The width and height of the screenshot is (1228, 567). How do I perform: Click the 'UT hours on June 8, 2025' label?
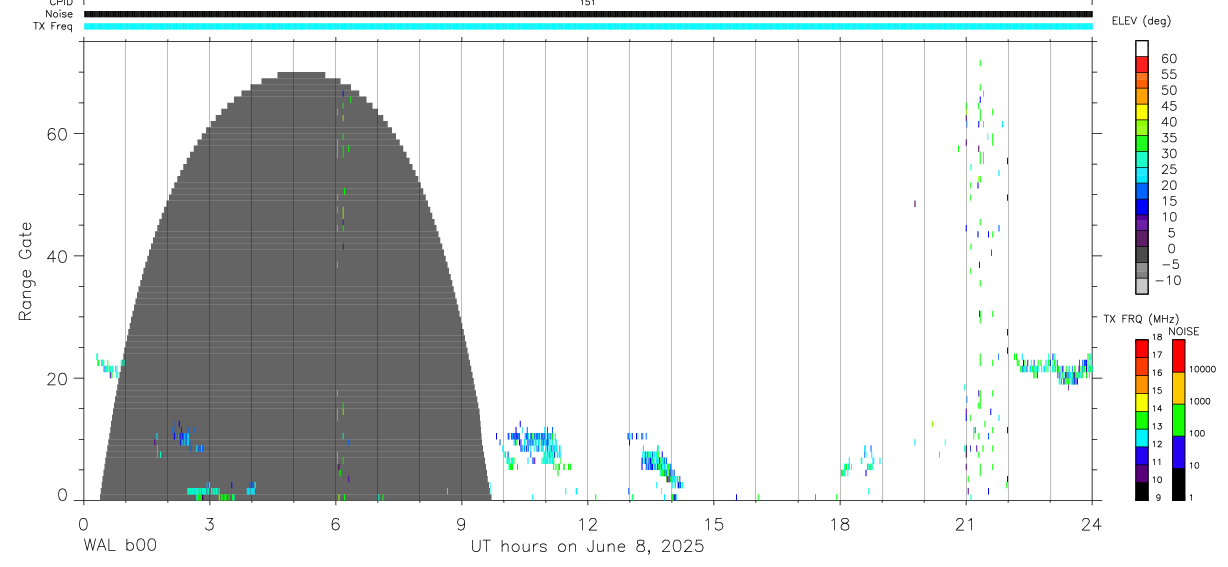(x=587, y=547)
